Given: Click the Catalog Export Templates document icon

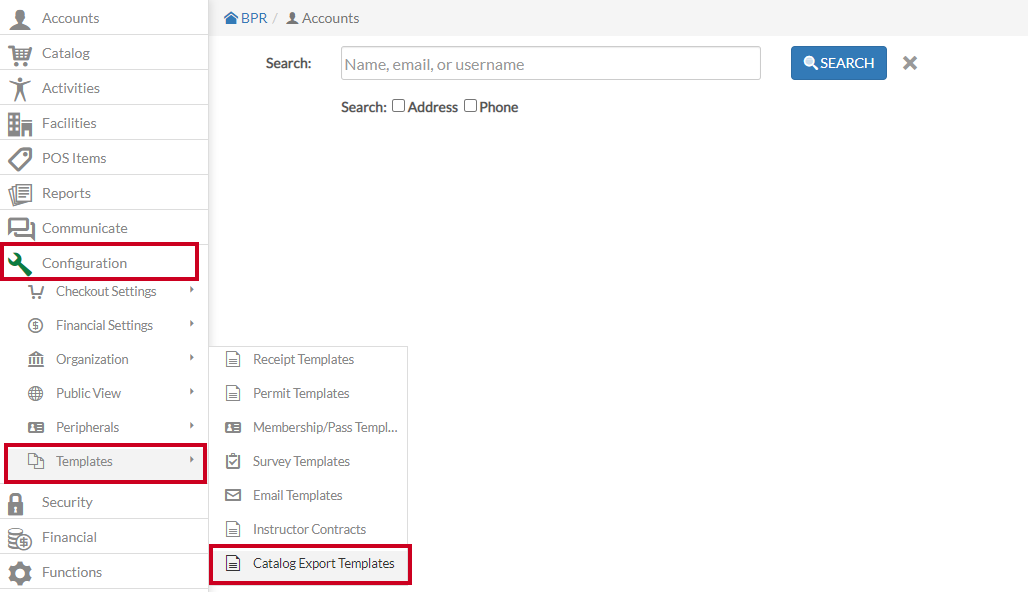Looking at the screenshot, I should tap(233, 563).
